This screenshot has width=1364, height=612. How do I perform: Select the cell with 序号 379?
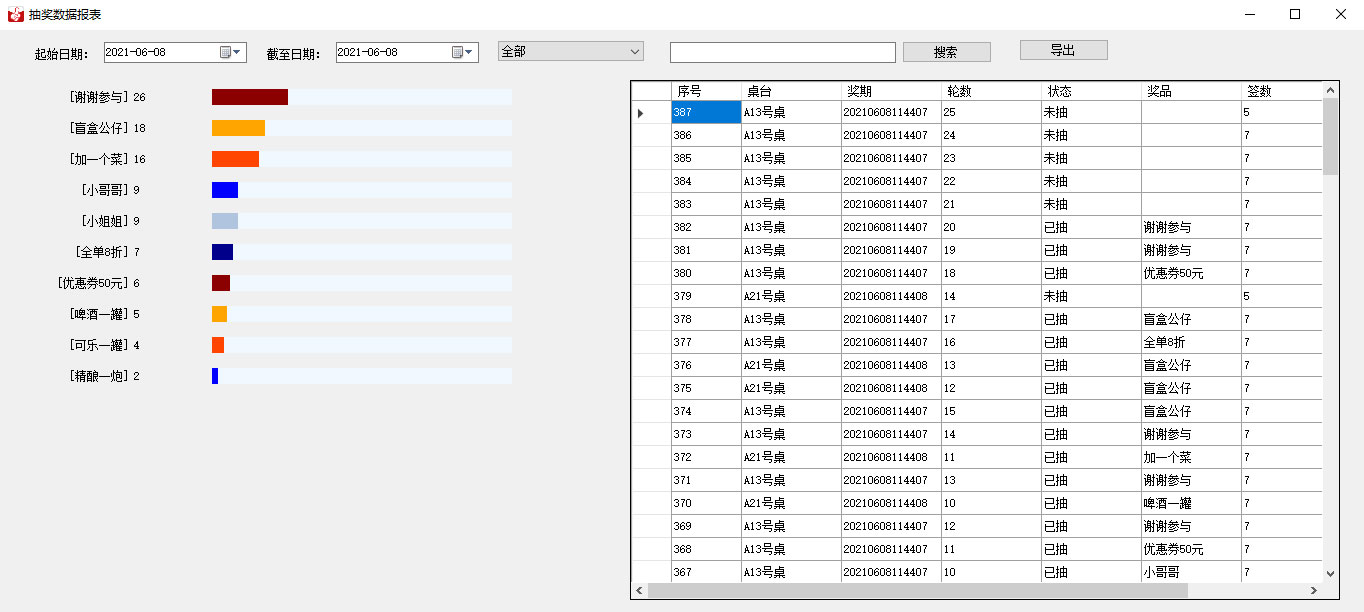pos(706,296)
